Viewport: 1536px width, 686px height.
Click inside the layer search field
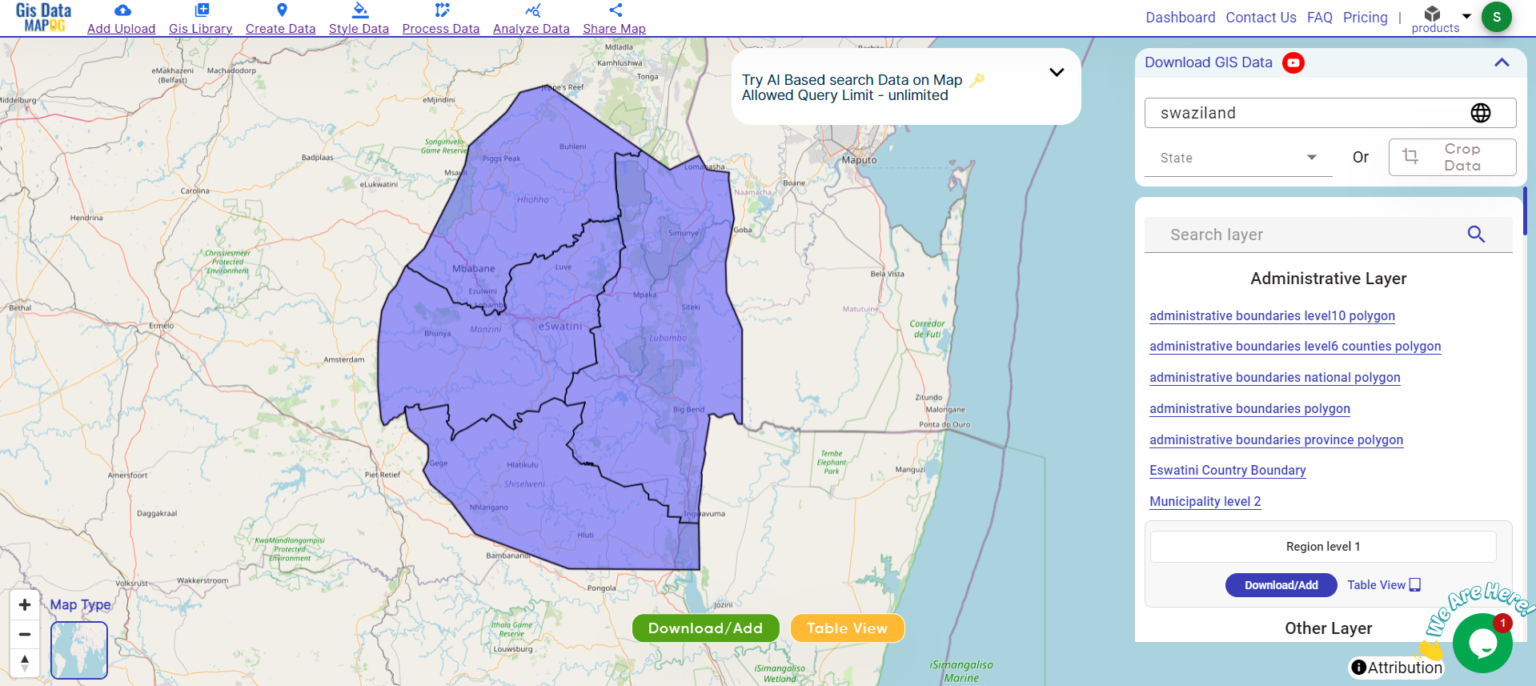tap(1300, 234)
